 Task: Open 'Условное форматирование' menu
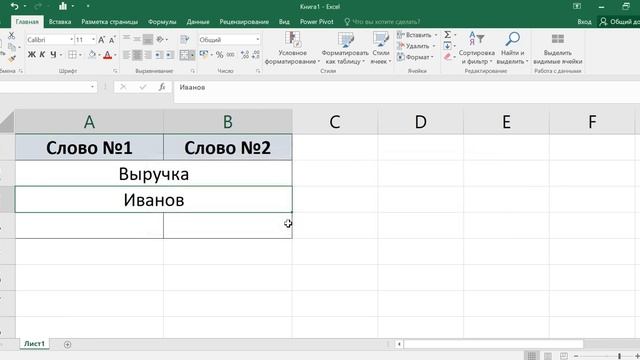point(292,48)
